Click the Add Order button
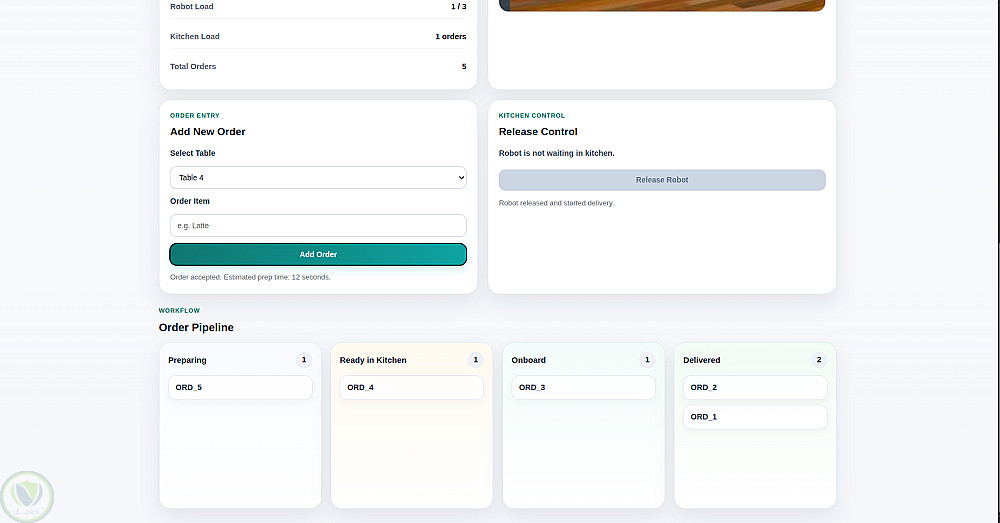This screenshot has width=1000, height=523. point(318,254)
